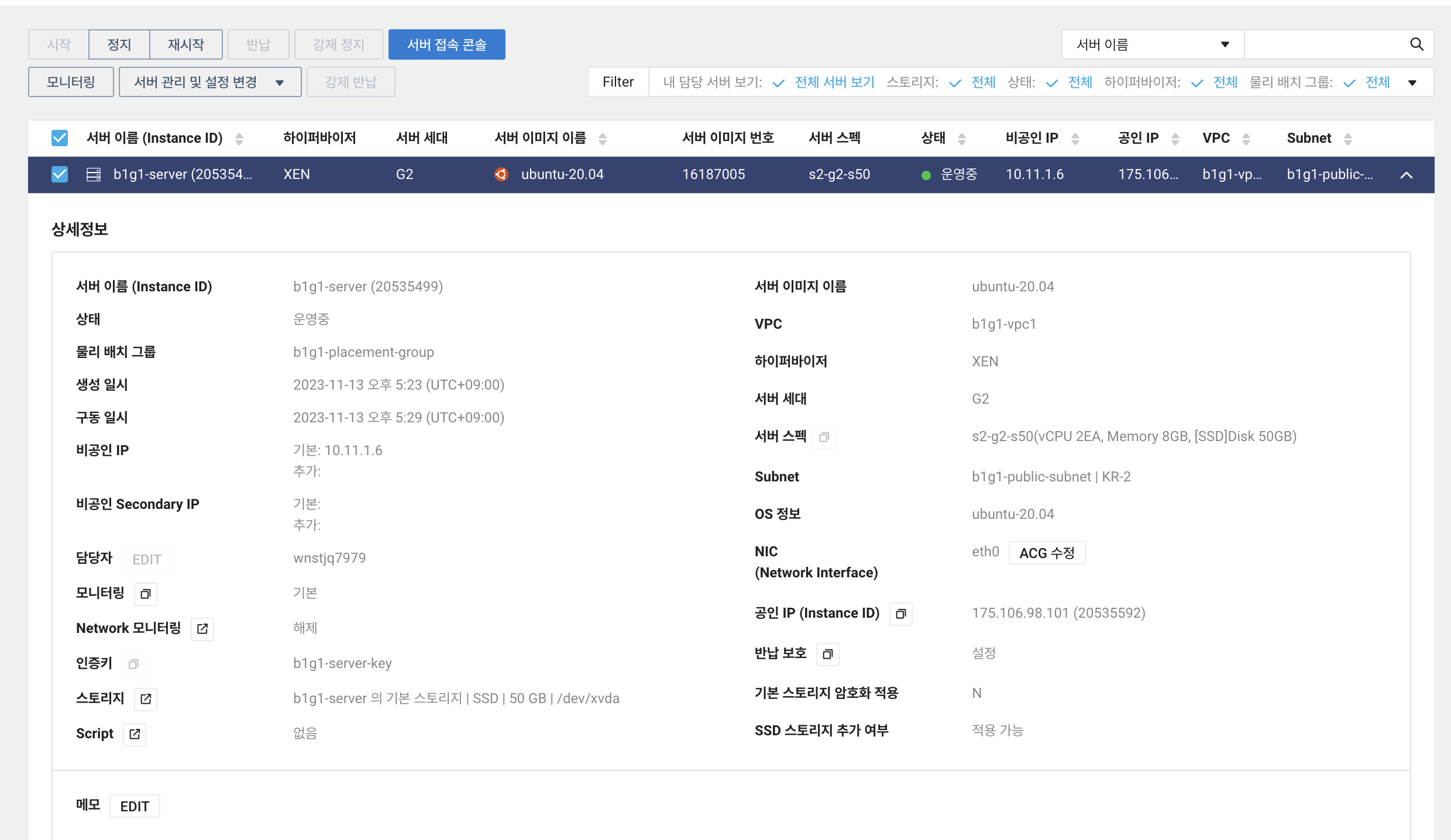Click the b1g1-vpc1 value
Image resolution: width=1451 pixels, height=840 pixels.
tap(1004, 324)
